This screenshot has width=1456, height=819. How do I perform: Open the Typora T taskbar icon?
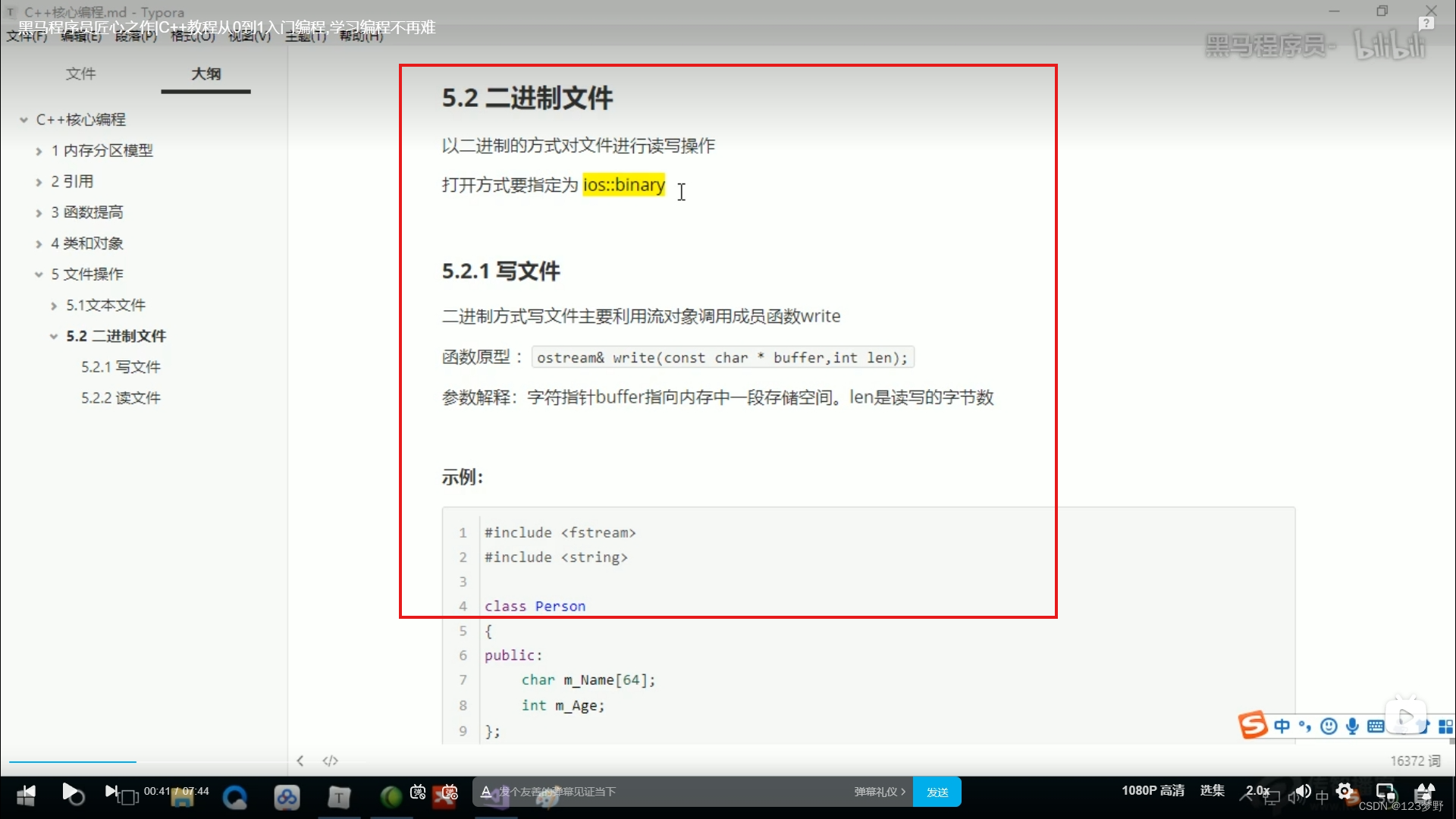click(339, 797)
